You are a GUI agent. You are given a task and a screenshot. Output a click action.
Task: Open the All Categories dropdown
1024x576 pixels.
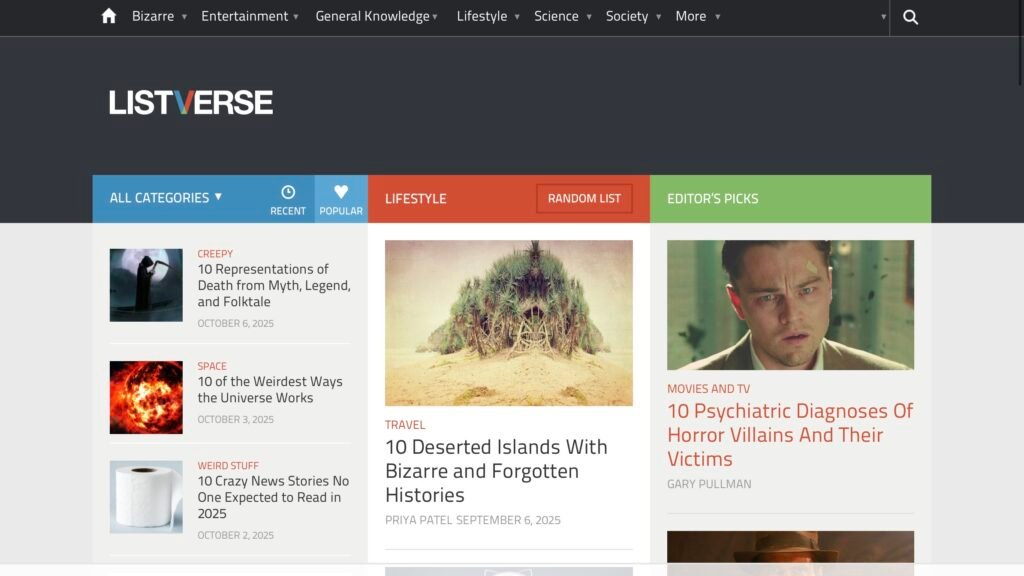tap(166, 198)
